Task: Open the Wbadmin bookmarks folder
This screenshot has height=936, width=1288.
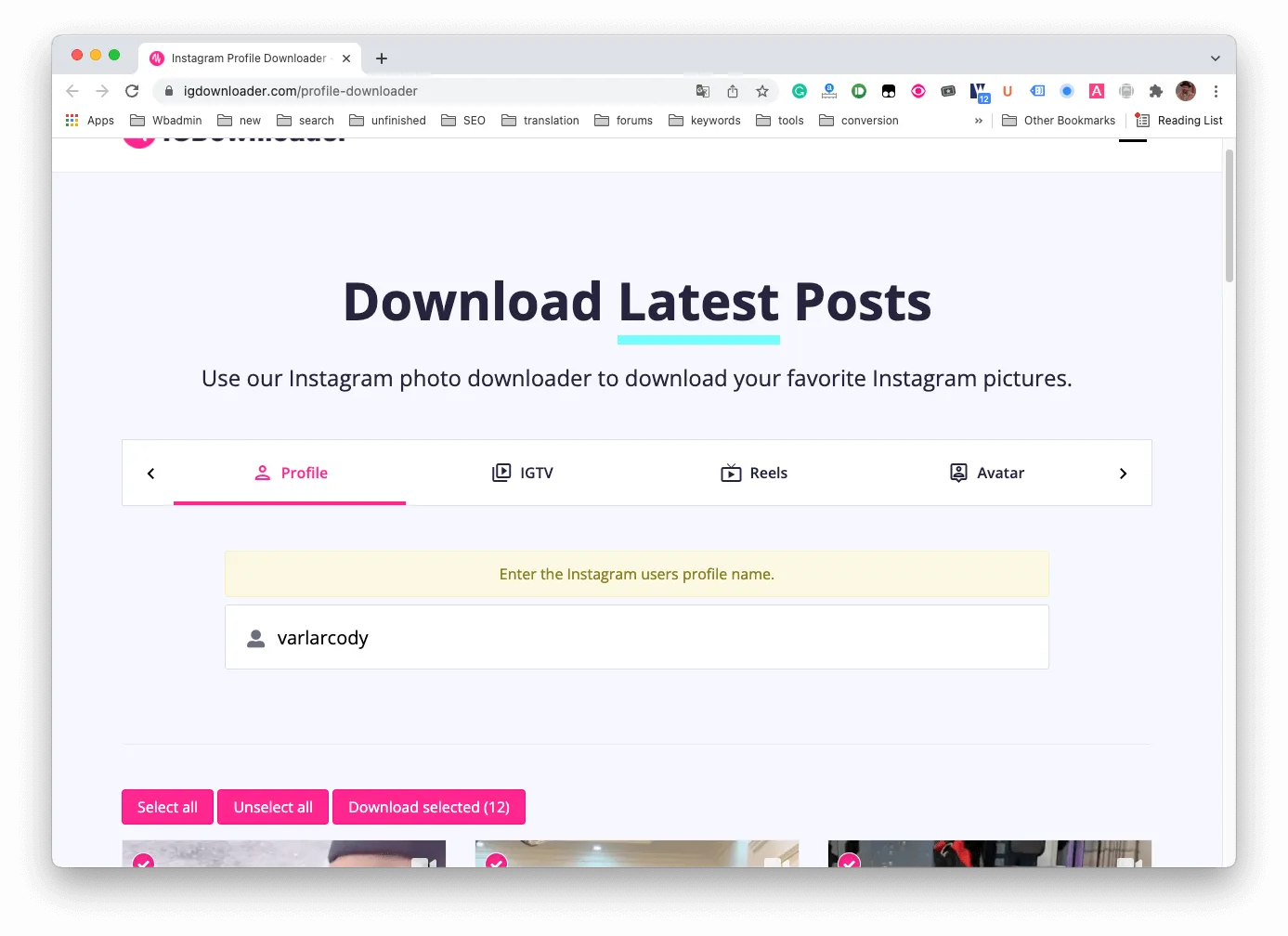Action: 166,121
